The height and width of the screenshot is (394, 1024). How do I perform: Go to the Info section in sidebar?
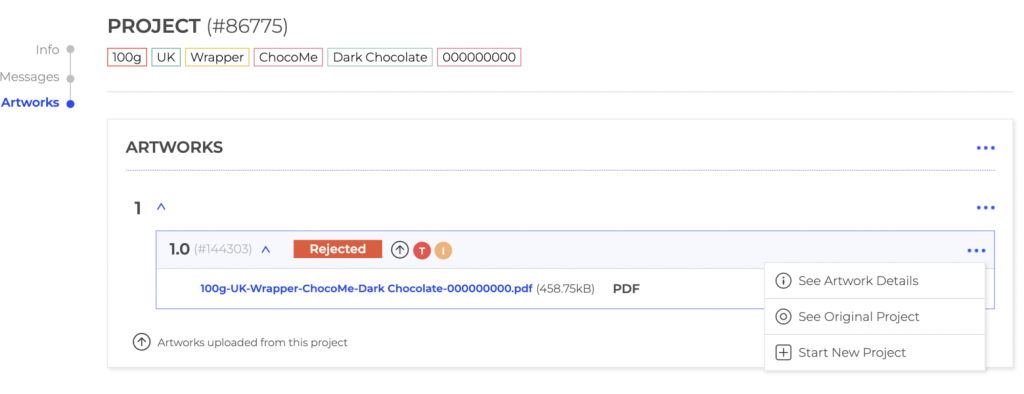tap(48, 50)
